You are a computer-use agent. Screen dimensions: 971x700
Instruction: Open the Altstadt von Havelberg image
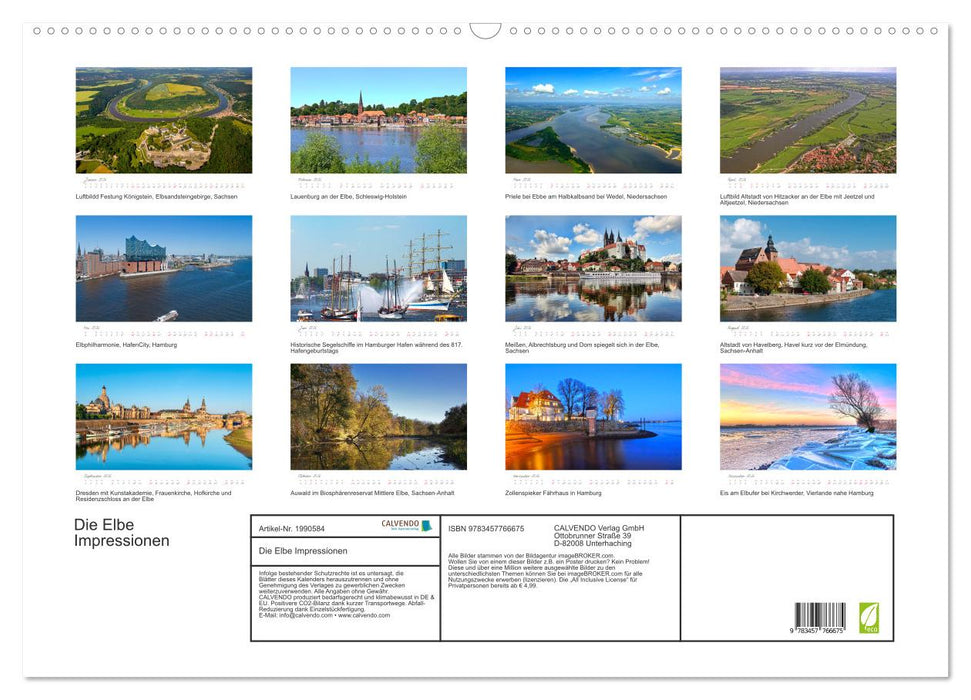pyautogui.click(x=808, y=265)
